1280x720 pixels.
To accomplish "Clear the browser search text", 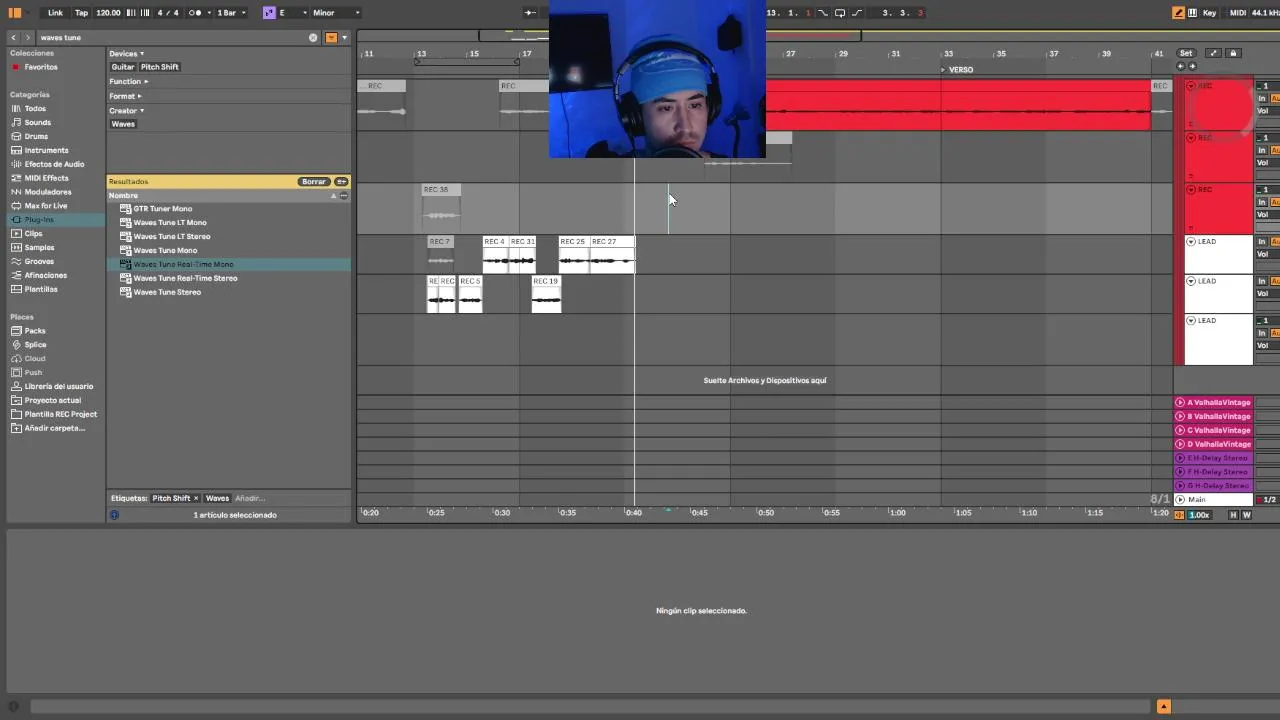I will click(313, 38).
